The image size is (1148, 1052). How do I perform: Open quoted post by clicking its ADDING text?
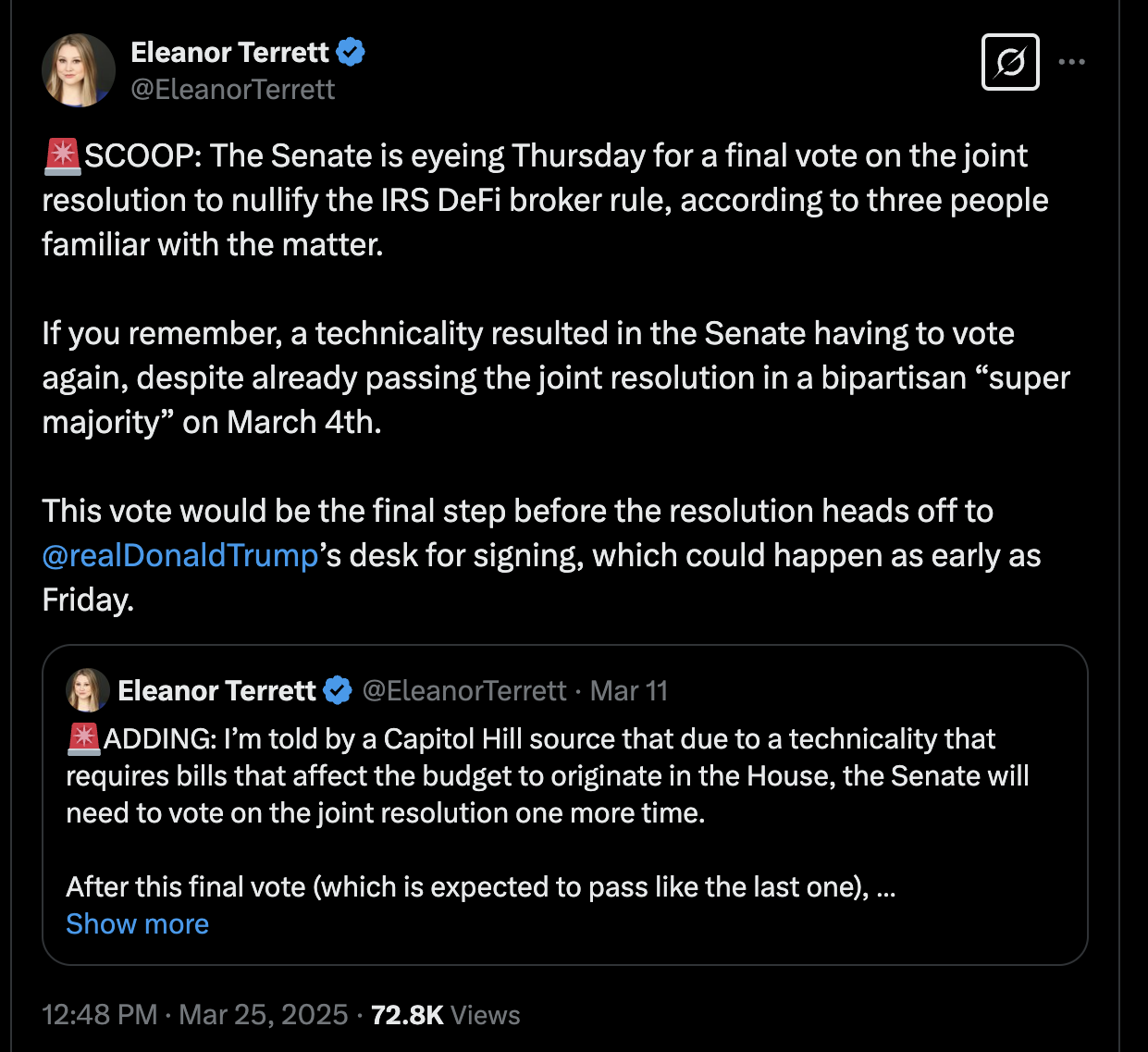point(546,775)
